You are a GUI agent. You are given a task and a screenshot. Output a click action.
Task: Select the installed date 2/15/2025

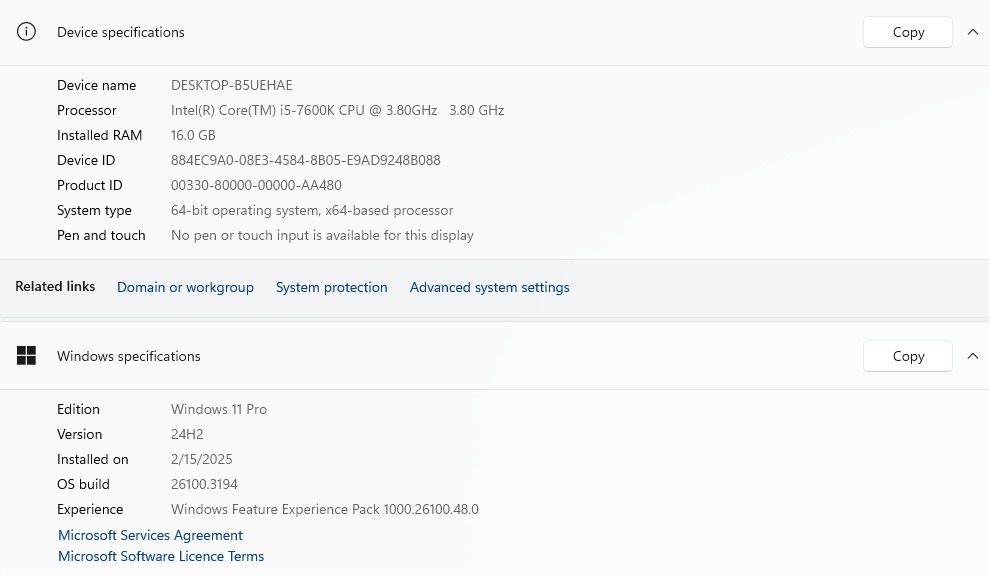coord(201,460)
